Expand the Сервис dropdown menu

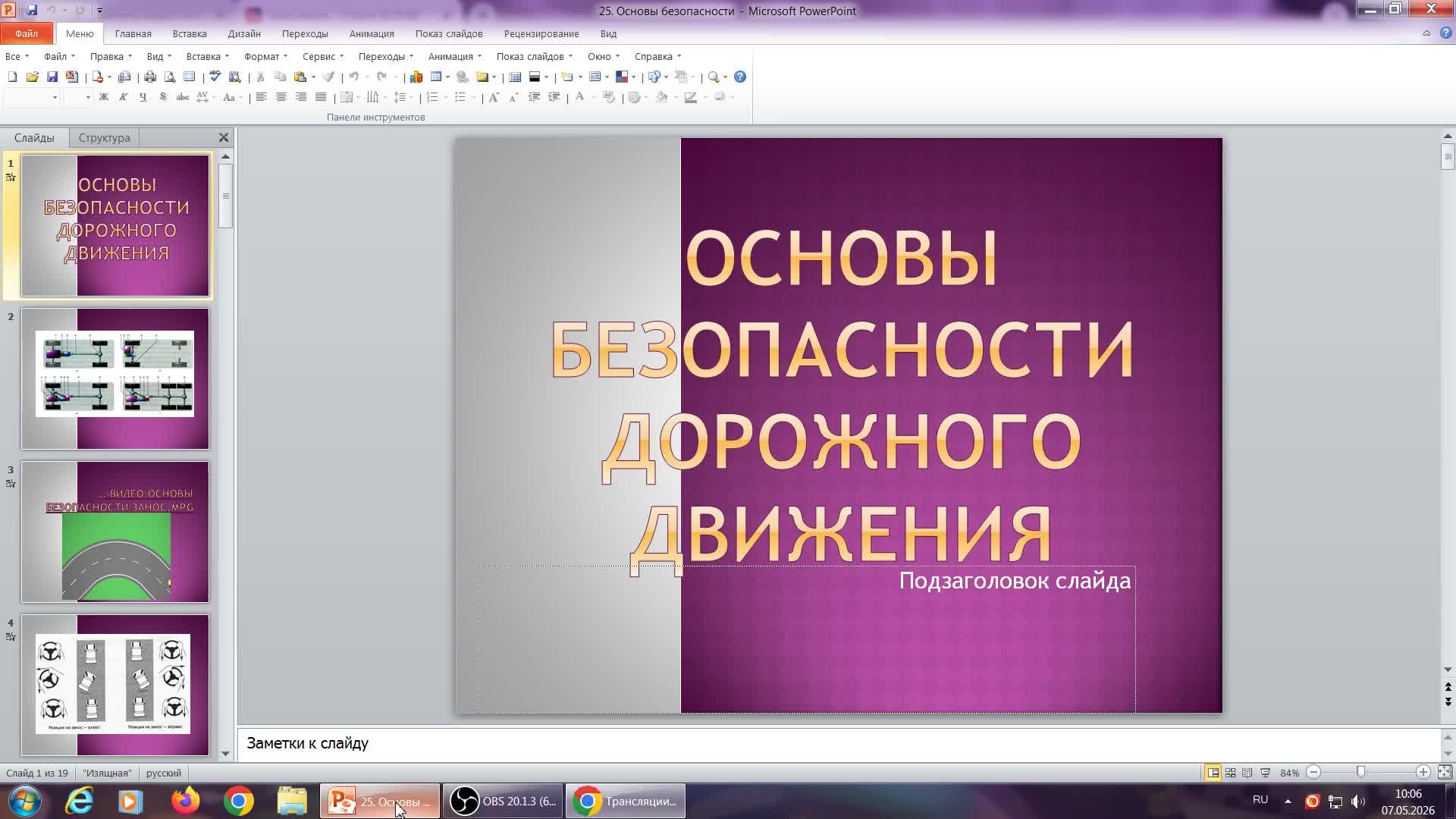(x=323, y=56)
